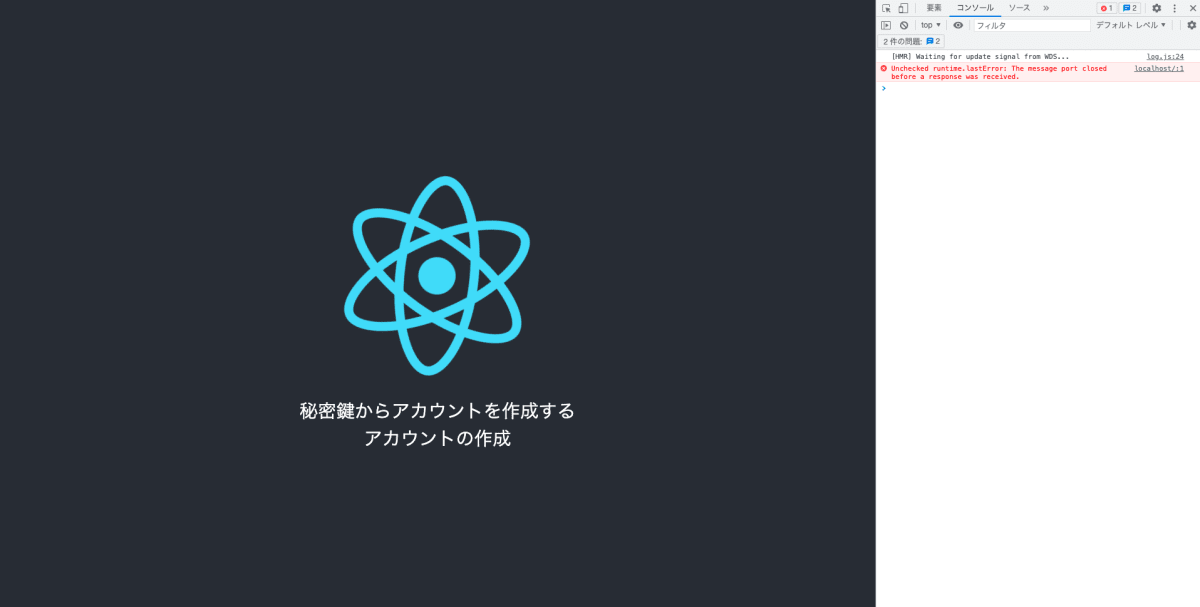Click the red error icon in the console message
The height and width of the screenshot is (607, 1200).
click(x=883, y=68)
